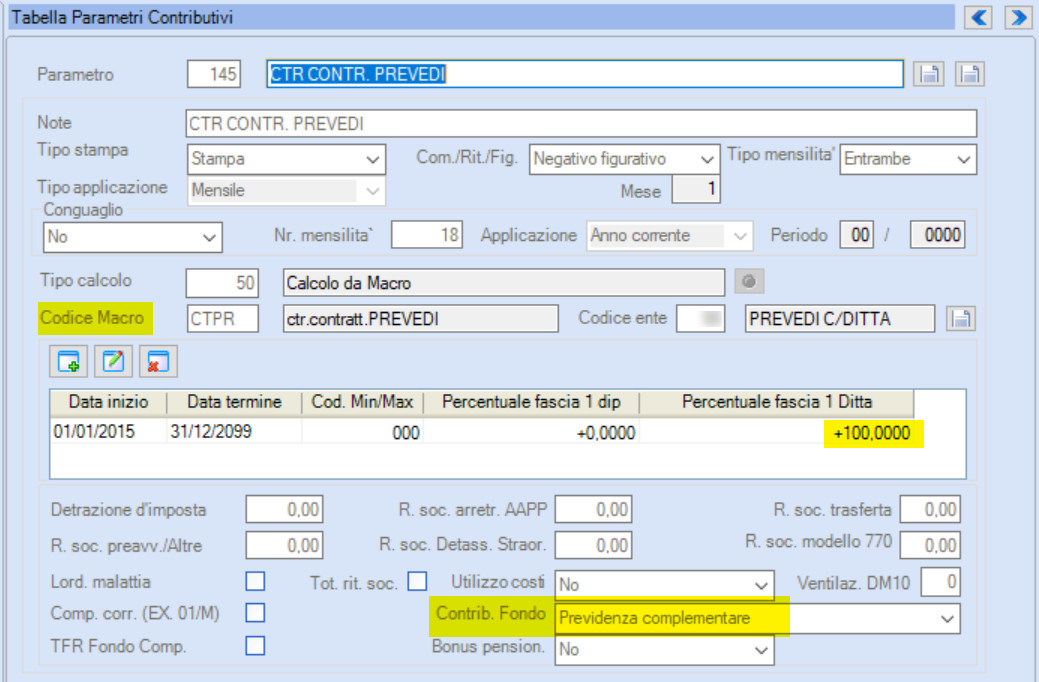Click Parametro description field CTR CONTR. PREVEDI
The image size is (1039, 682).
click(585, 74)
